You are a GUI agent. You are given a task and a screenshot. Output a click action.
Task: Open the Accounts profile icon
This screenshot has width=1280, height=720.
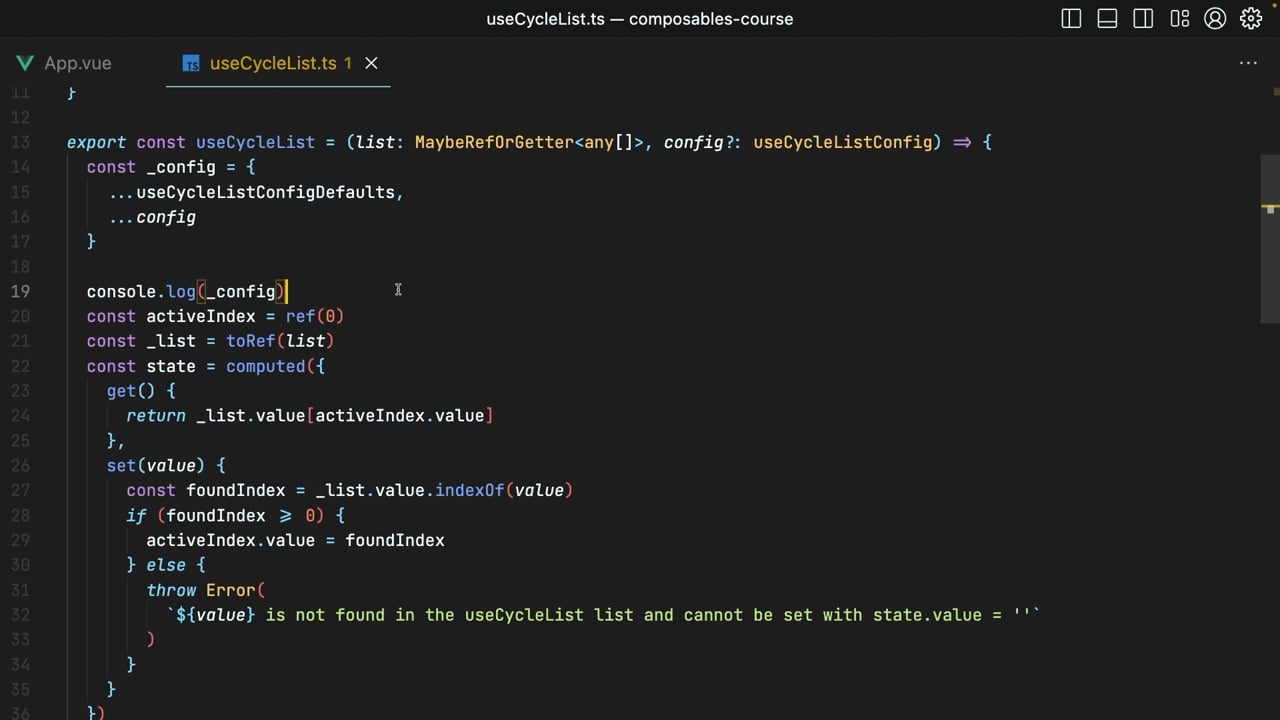pyautogui.click(x=1215, y=19)
